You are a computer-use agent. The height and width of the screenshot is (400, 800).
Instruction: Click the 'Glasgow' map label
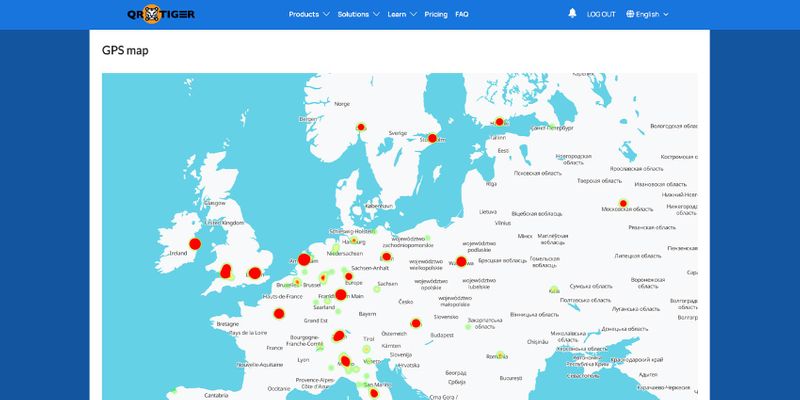pyautogui.click(x=215, y=203)
